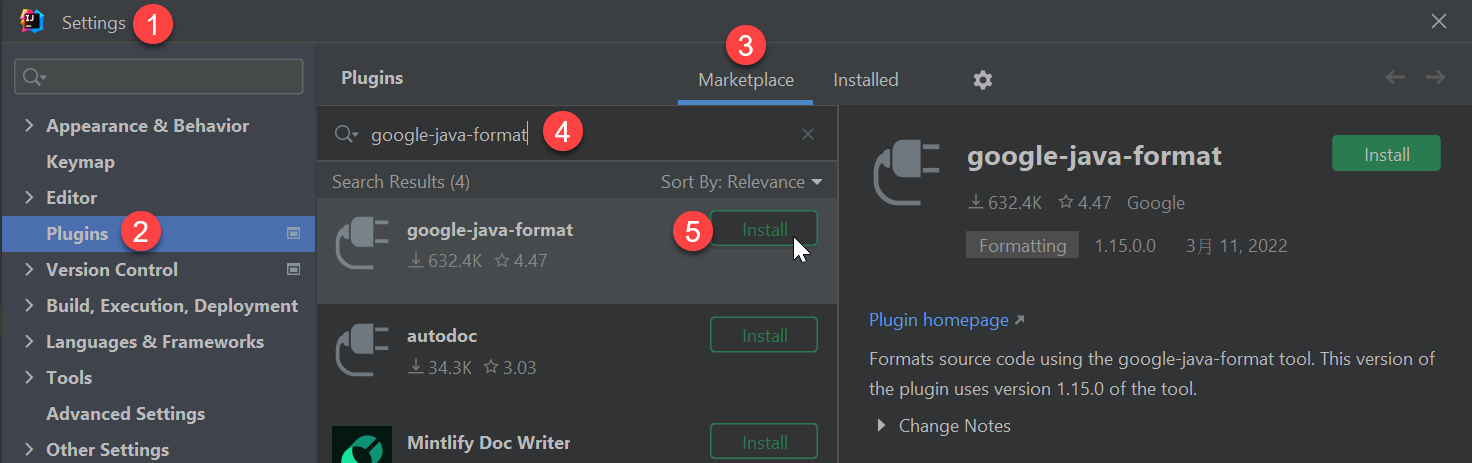Click the 34.3K downloads count for autodoc

(x=440, y=367)
